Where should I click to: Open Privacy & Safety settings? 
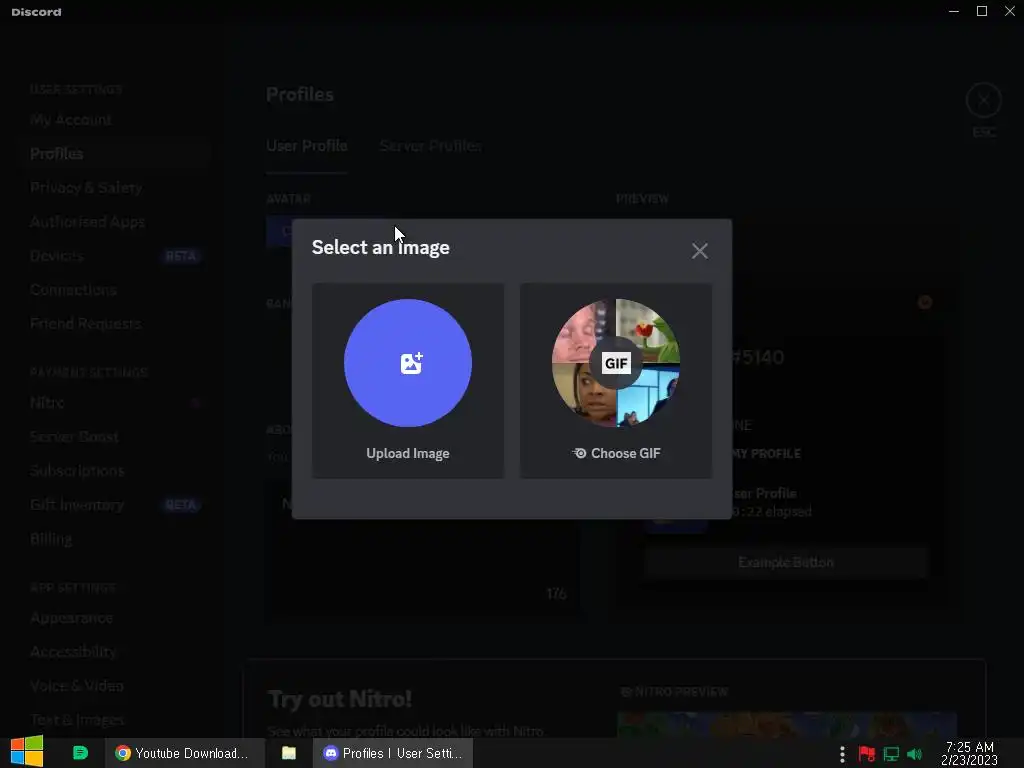click(x=86, y=187)
